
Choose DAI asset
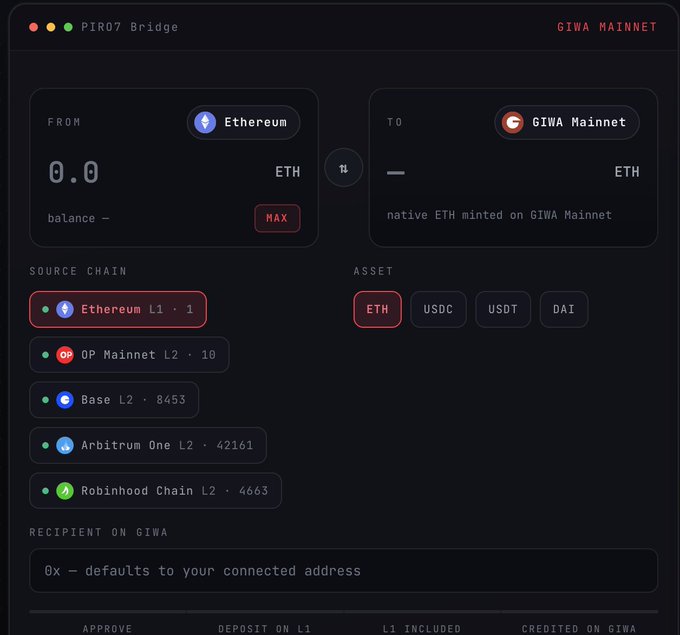[564, 309]
